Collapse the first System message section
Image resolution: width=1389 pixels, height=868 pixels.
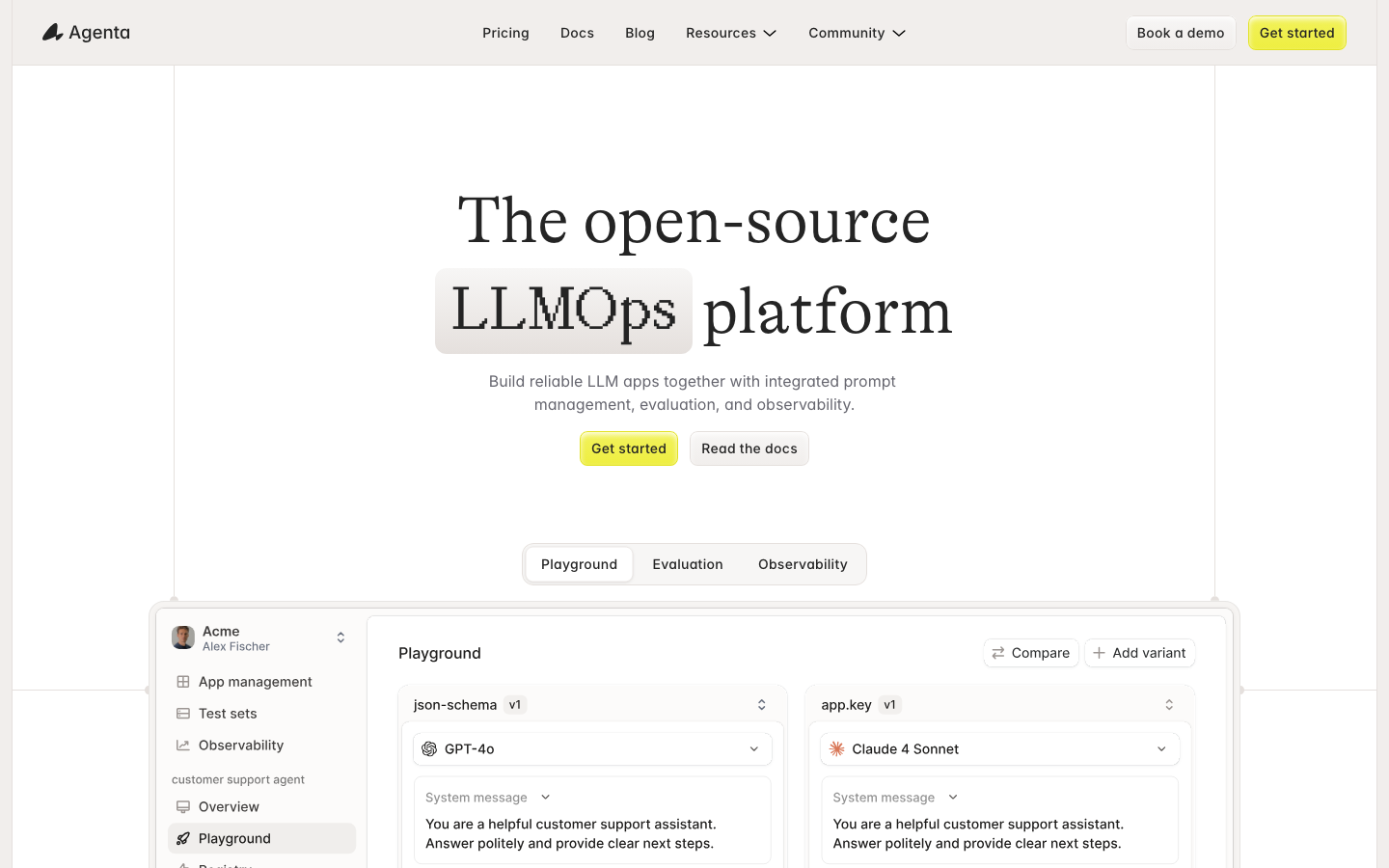pos(546,798)
